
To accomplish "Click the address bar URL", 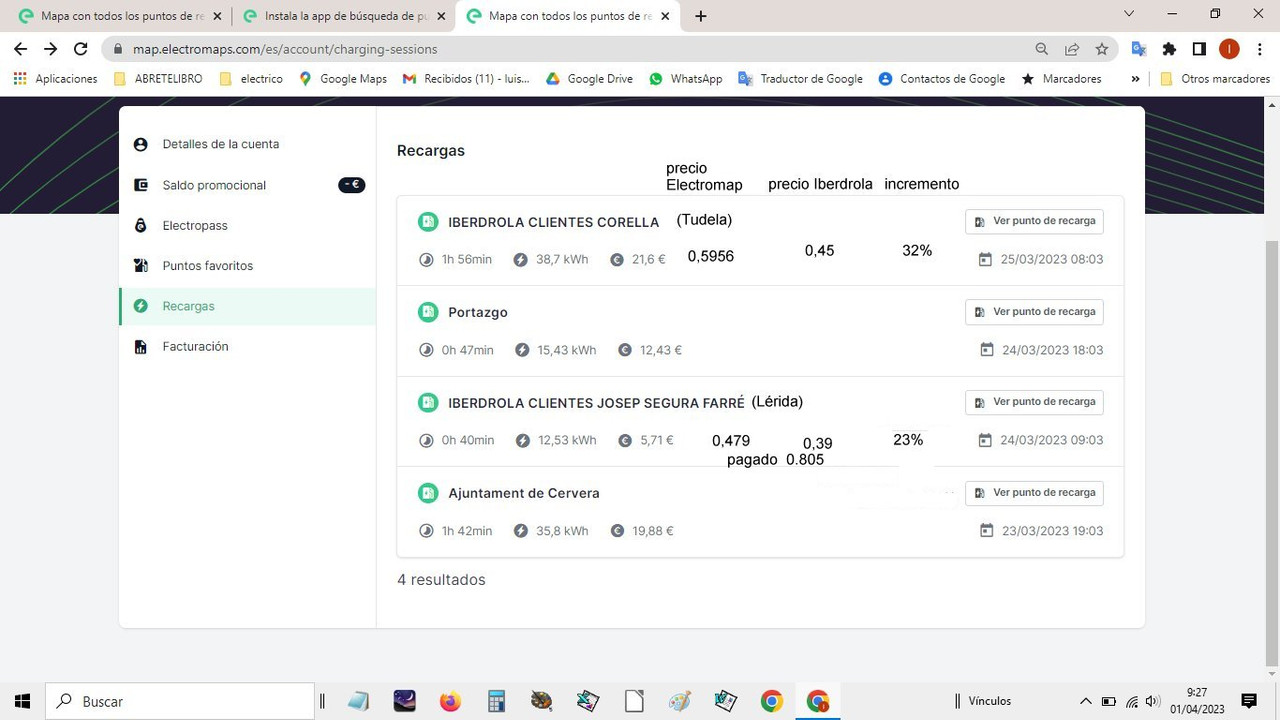I will (285, 49).
